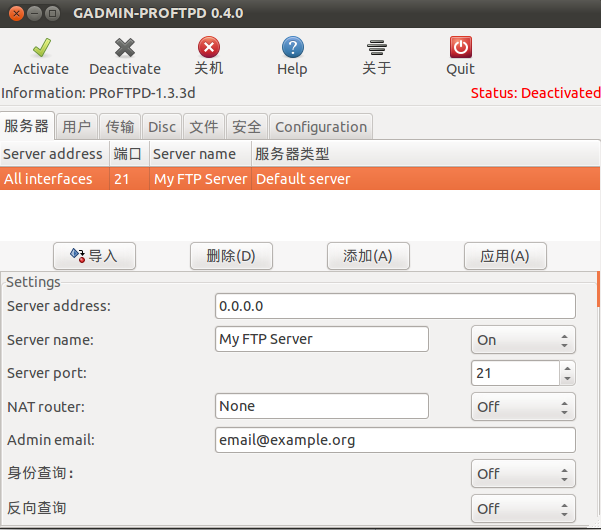Image resolution: width=601 pixels, height=530 pixels.
Task: Decrease server port with down arrow
Action: (568, 379)
